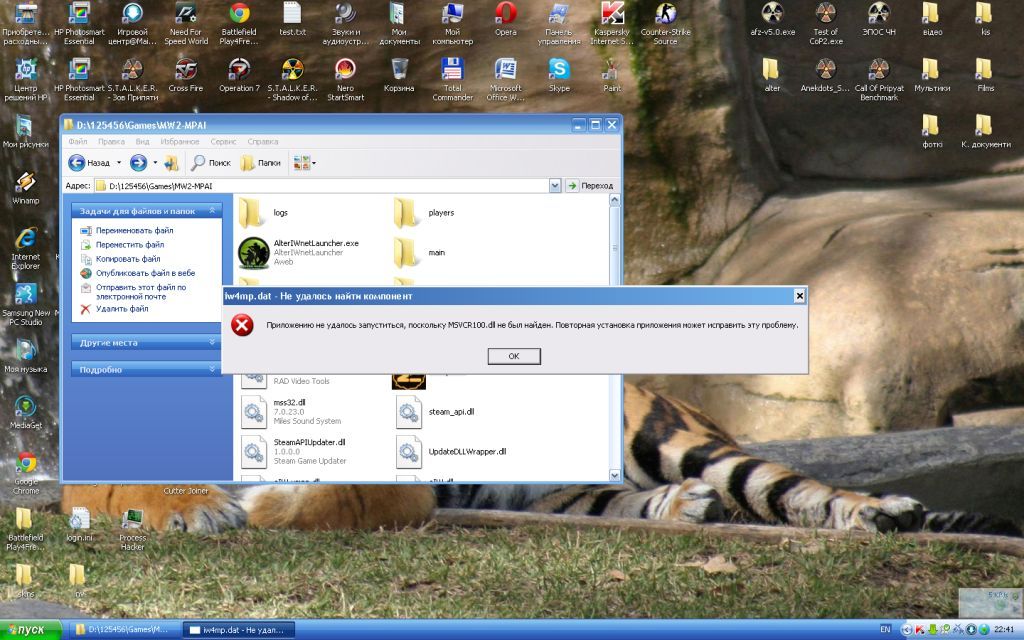
Task: Click OK in the MSVCR100.dll error dialog
Action: (x=514, y=356)
